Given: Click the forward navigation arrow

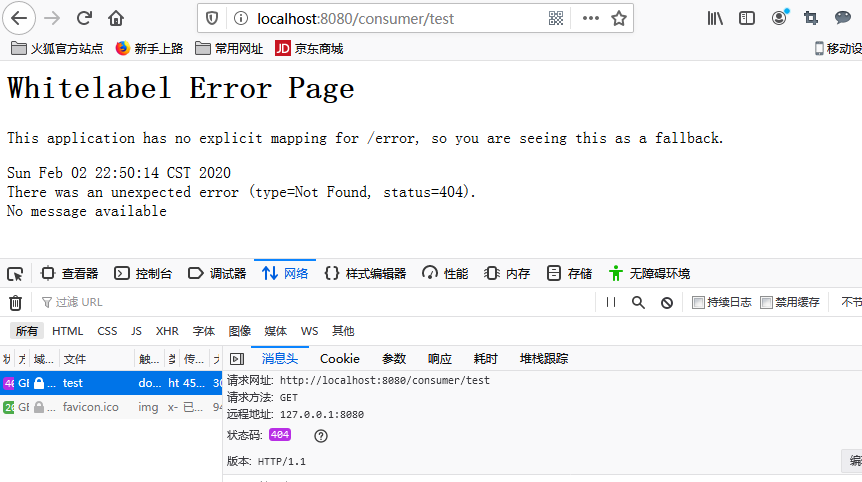Looking at the screenshot, I should 52,18.
